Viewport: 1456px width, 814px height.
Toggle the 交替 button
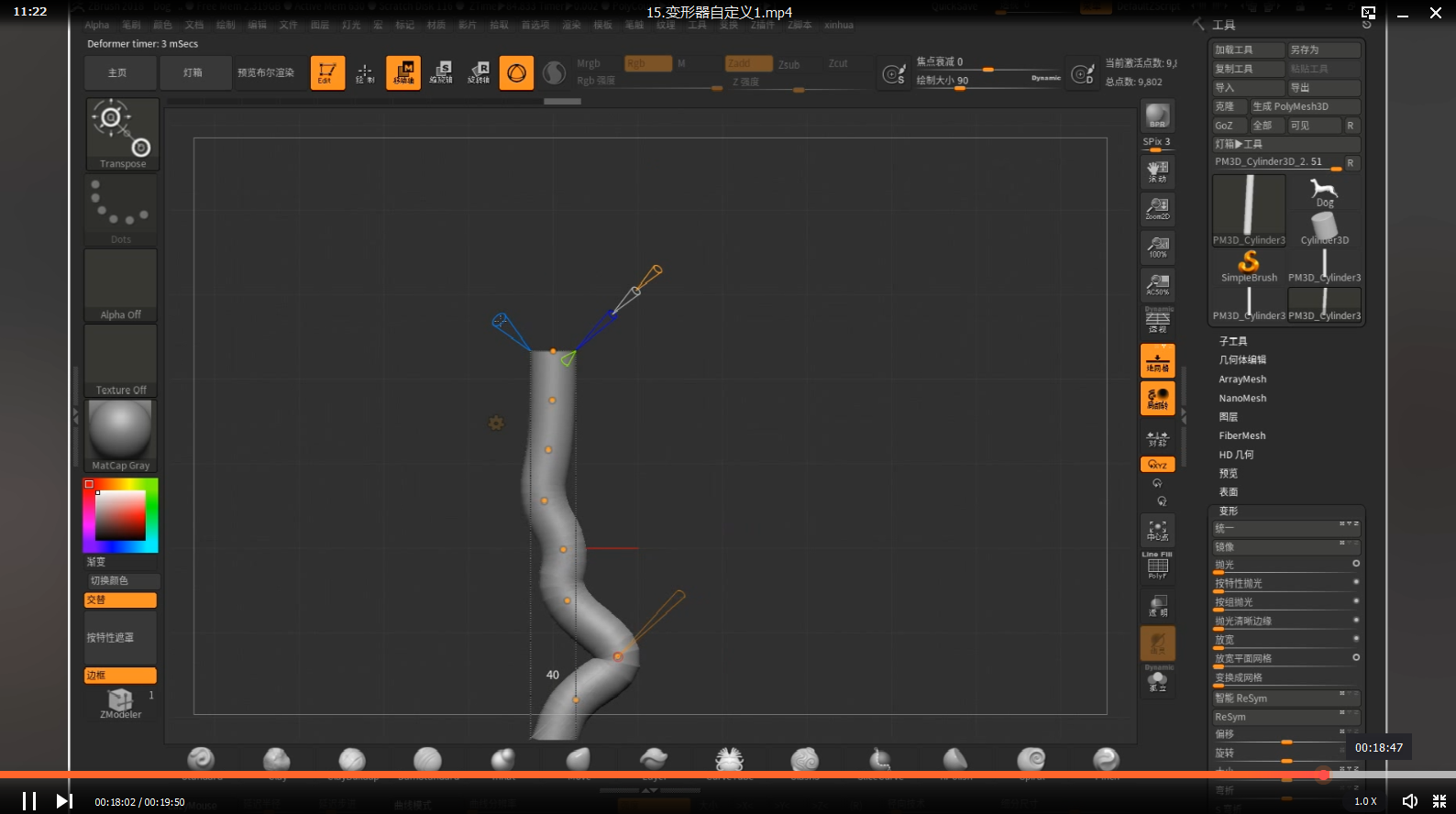click(121, 599)
